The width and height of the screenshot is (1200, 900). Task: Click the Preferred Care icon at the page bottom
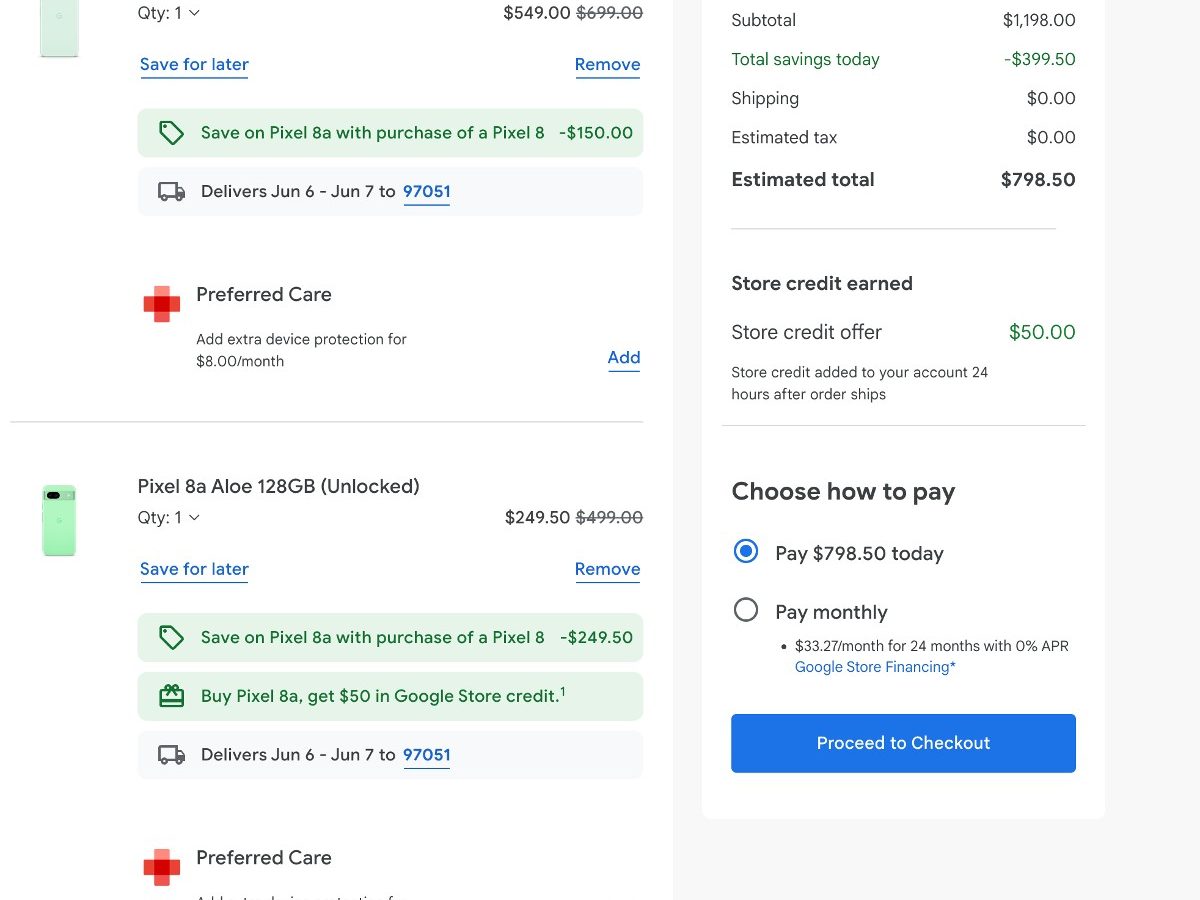point(162,866)
